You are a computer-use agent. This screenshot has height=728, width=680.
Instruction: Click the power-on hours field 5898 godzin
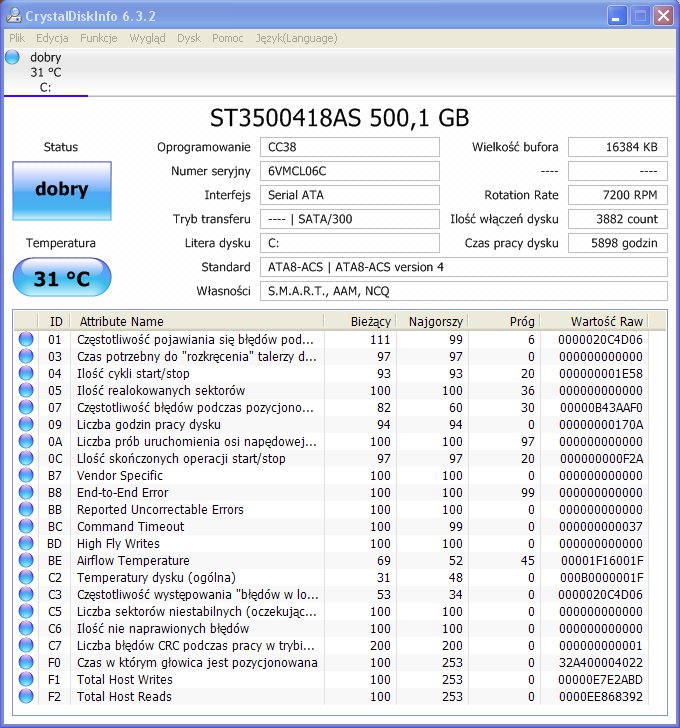pos(618,243)
